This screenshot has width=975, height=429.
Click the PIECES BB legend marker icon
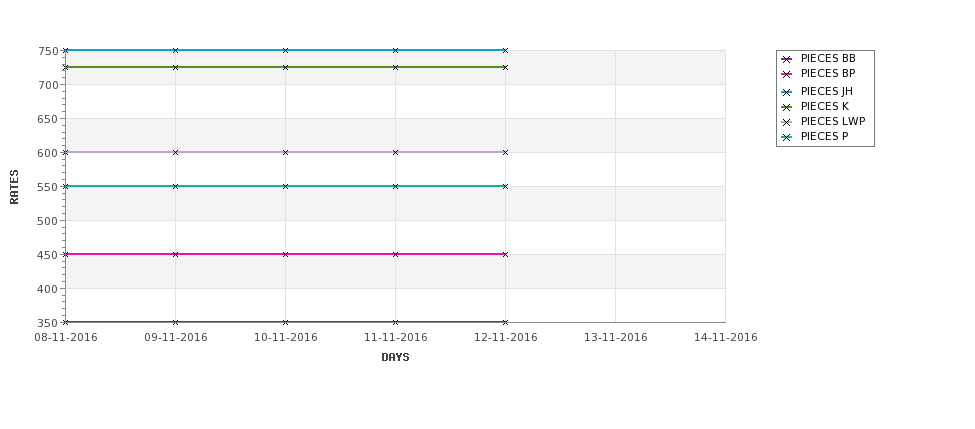pos(787,60)
